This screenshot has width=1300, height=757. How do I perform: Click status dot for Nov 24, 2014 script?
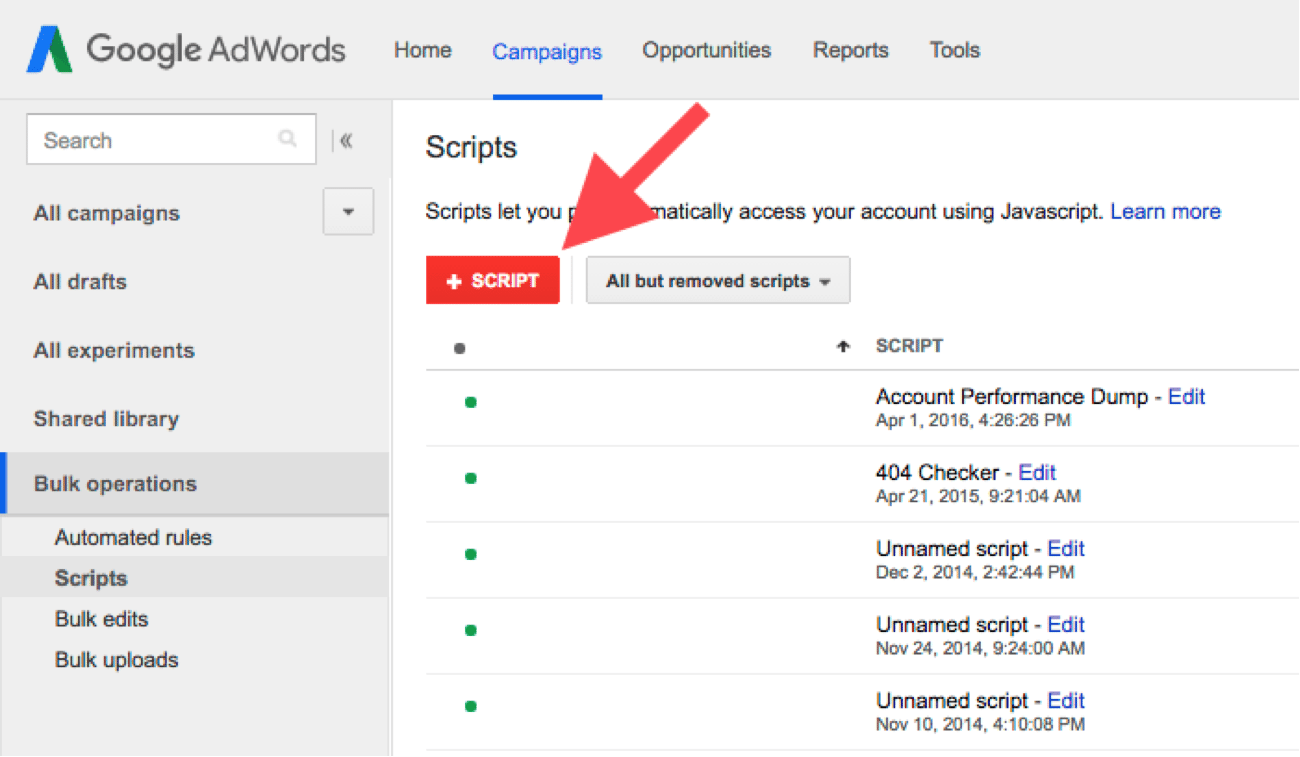(x=470, y=630)
